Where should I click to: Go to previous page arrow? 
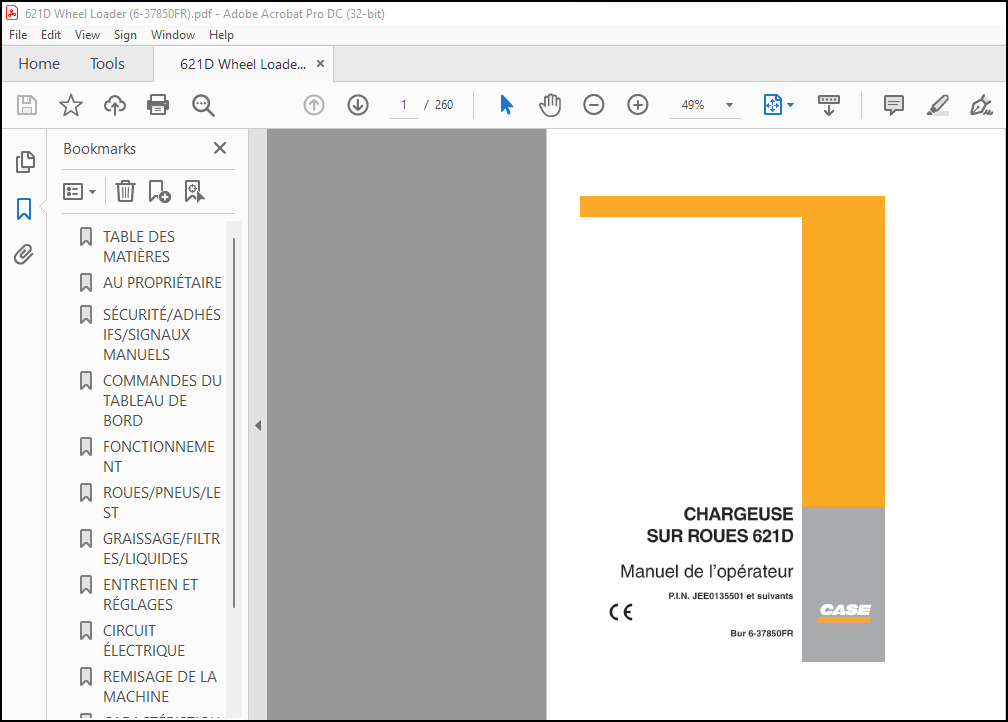[x=314, y=105]
